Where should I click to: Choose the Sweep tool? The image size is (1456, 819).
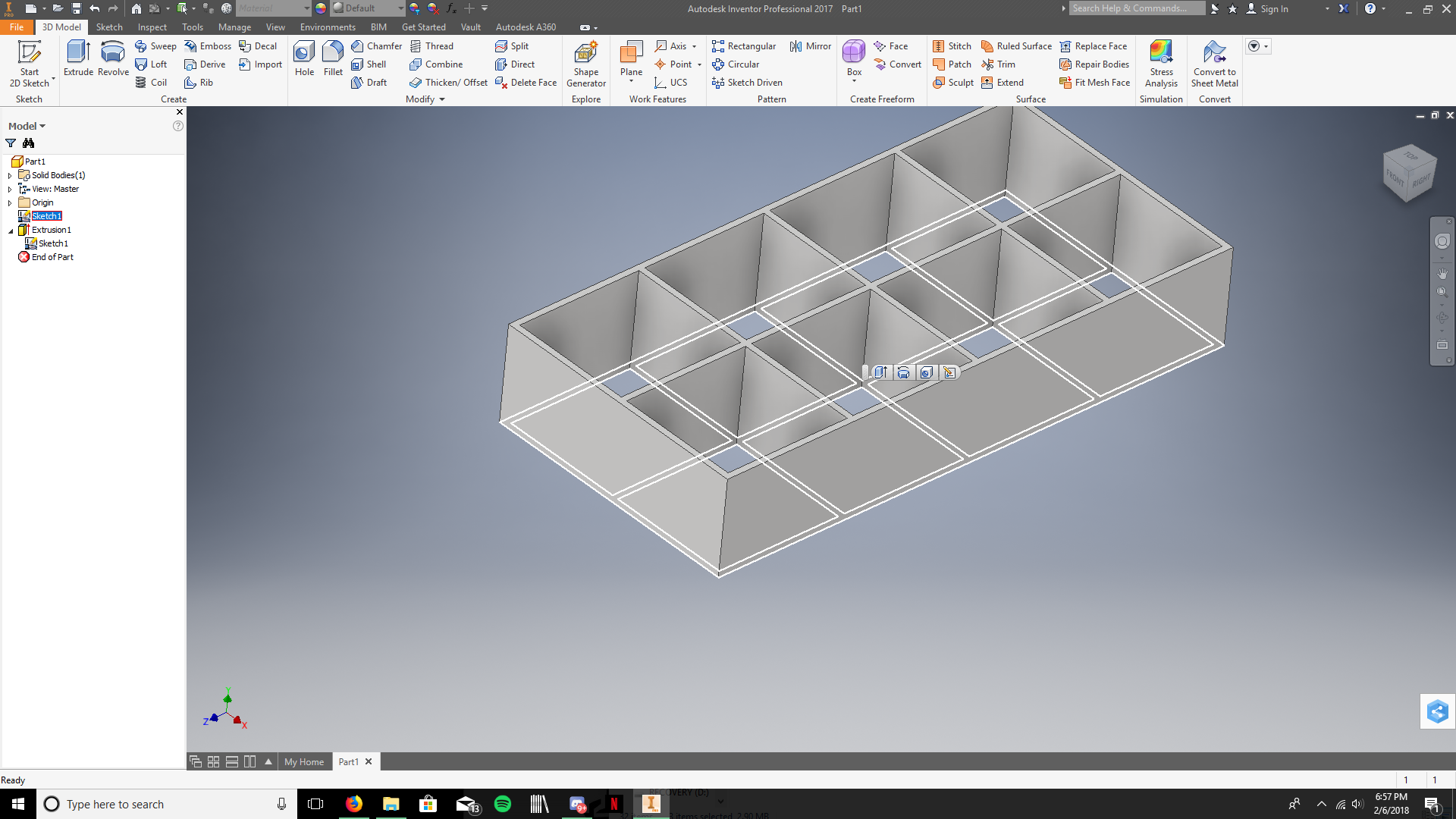[155, 46]
